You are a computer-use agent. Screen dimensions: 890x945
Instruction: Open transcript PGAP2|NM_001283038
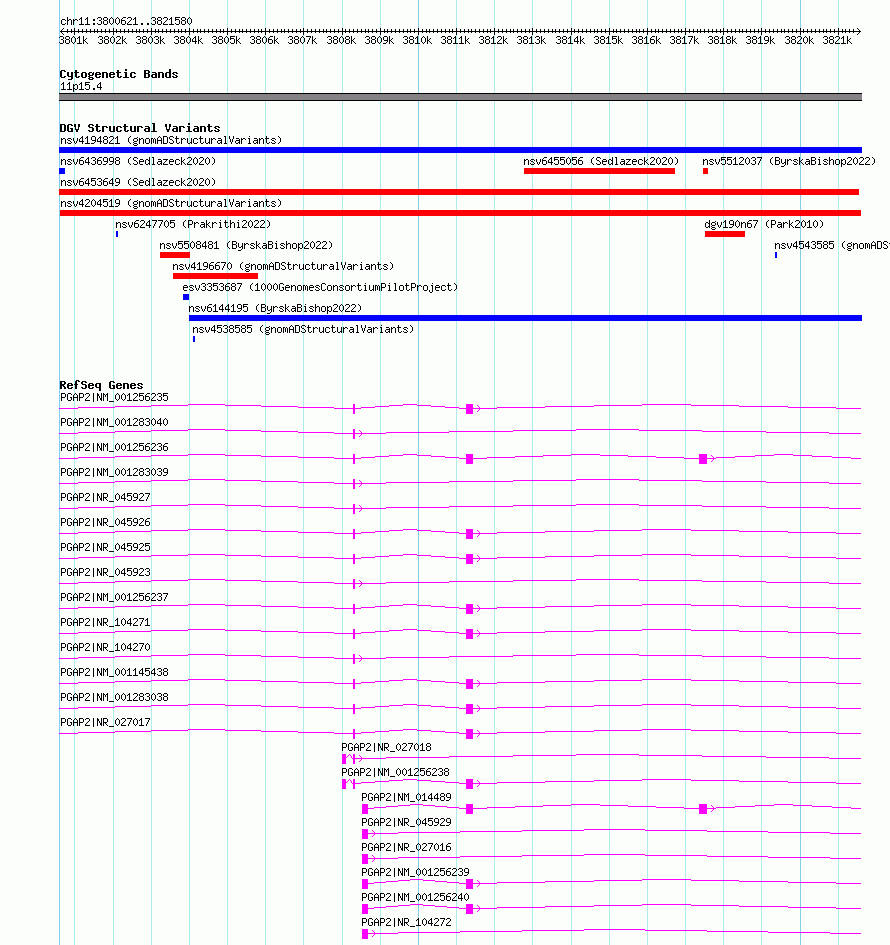click(114, 698)
